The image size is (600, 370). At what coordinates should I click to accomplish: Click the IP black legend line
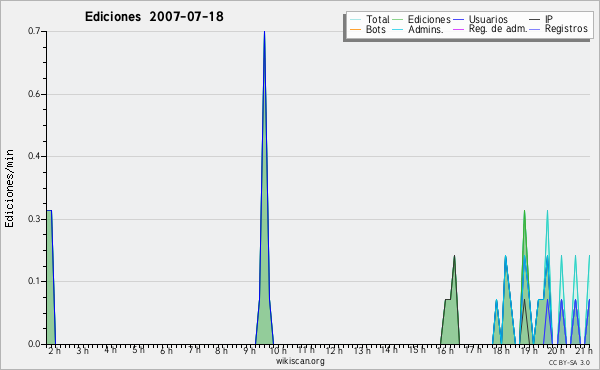pyautogui.click(x=535, y=20)
